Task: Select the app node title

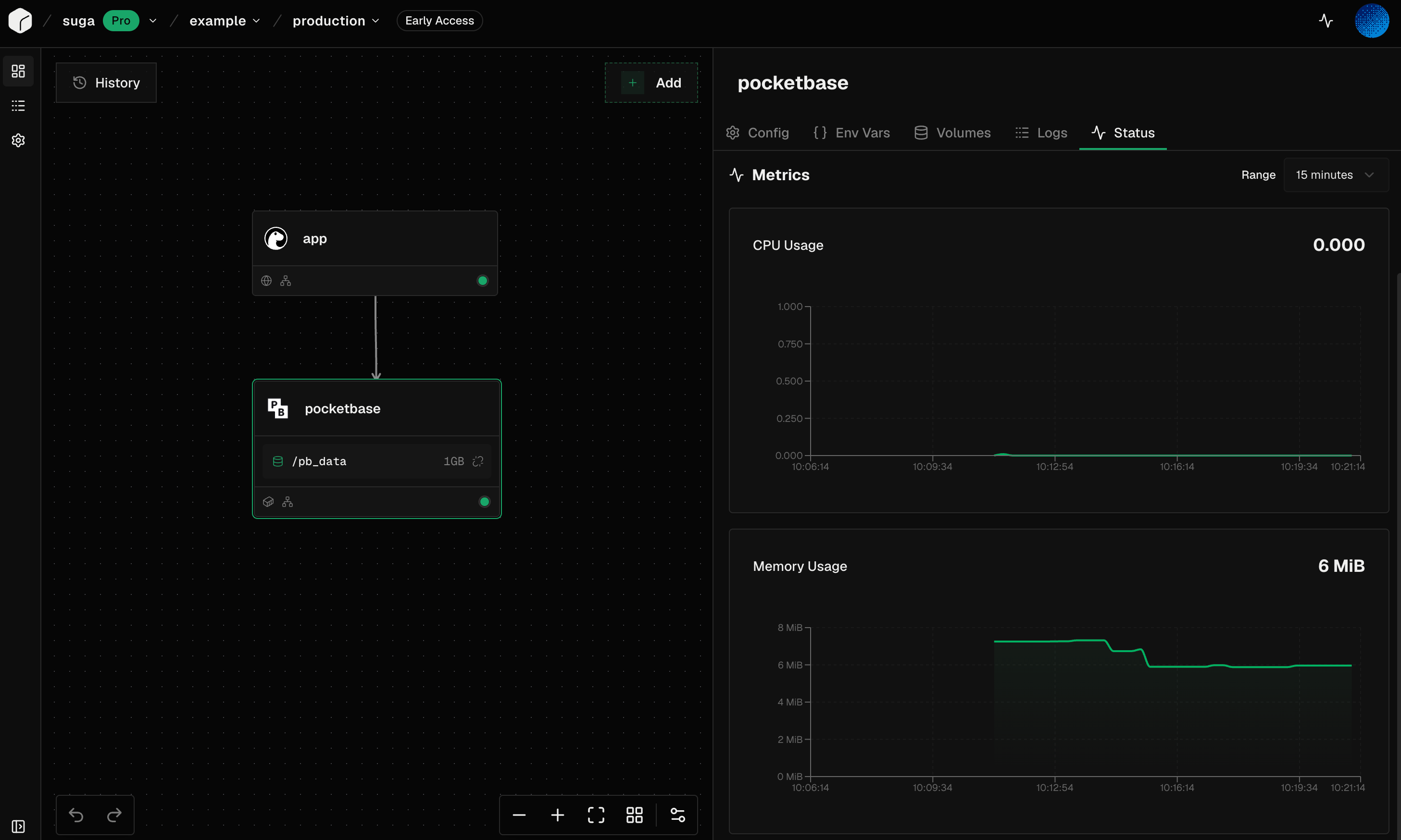Action: [x=315, y=239]
